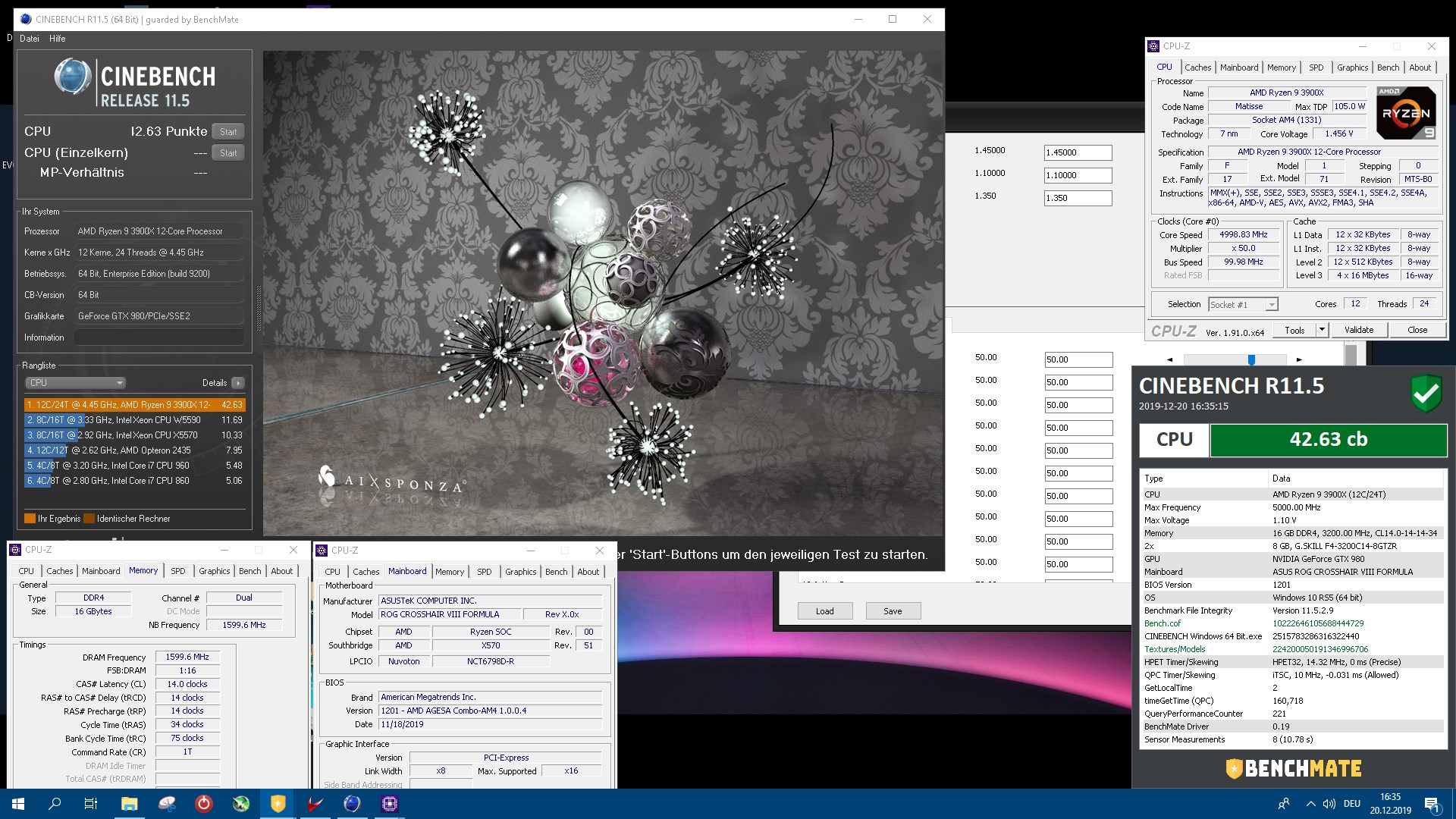Viewport: 1456px width, 819px height.
Task: Open Windows search from the taskbar
Action: click(55, 804)
